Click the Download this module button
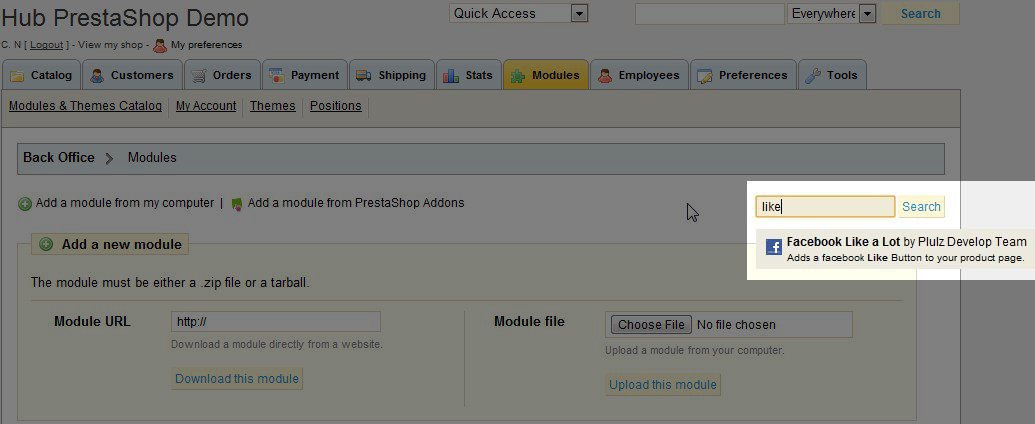This screenshot has width=1035, height=424. (x=237, y=379)
